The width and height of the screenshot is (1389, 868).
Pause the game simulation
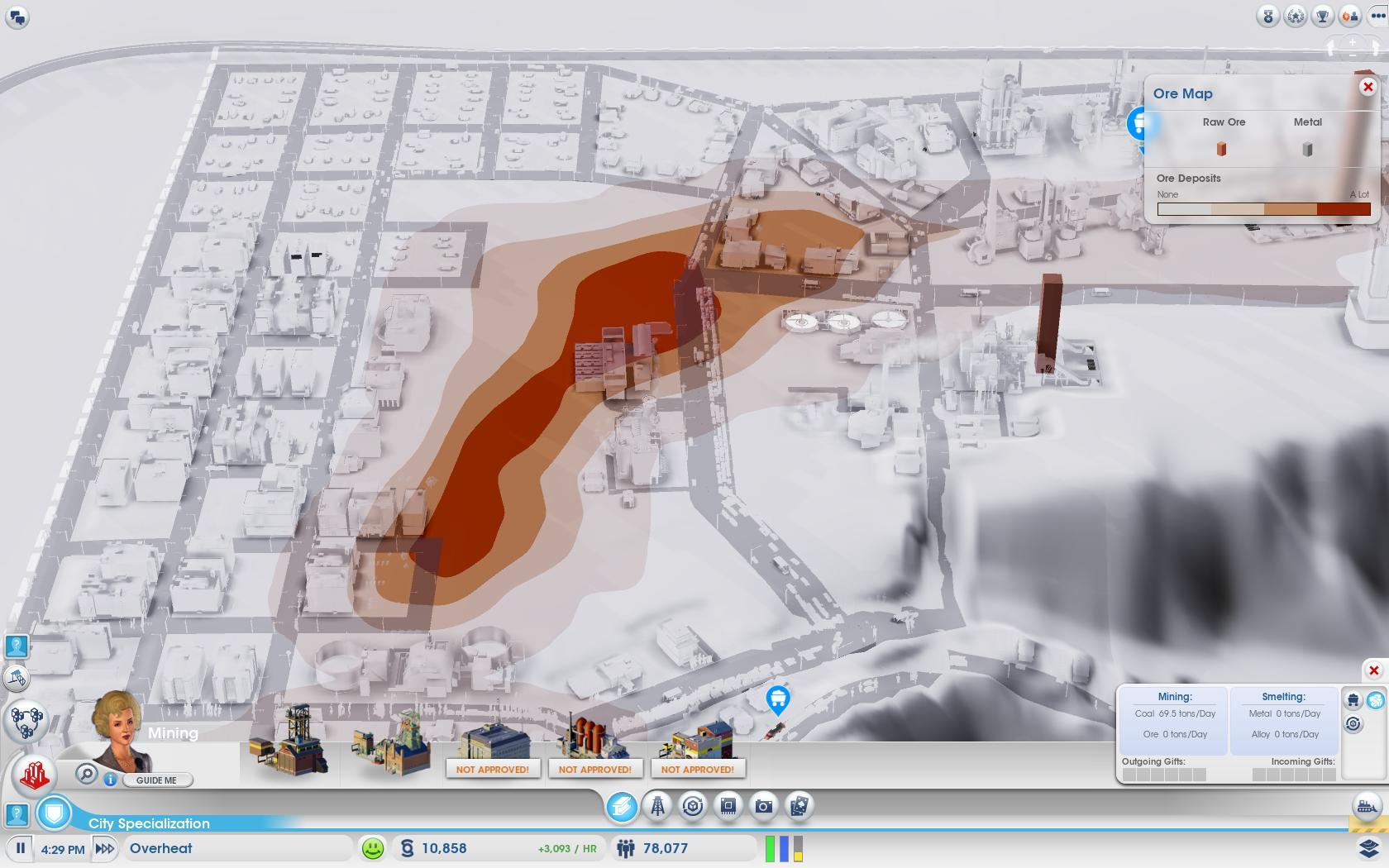[x=21, y=848]
